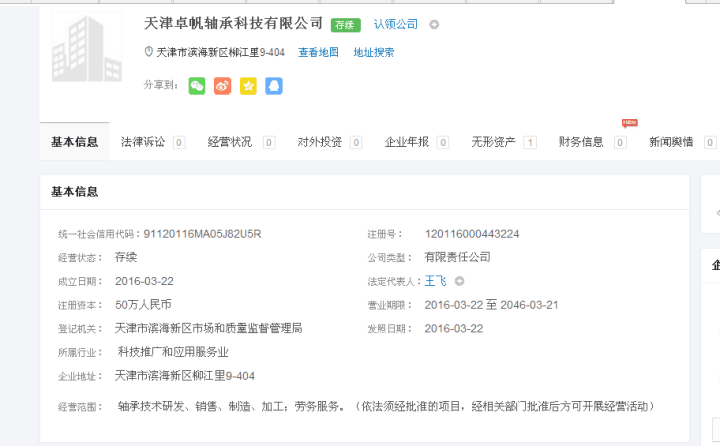Select the 基本信息 tab
720x446 pixels.
click(74, 142)
